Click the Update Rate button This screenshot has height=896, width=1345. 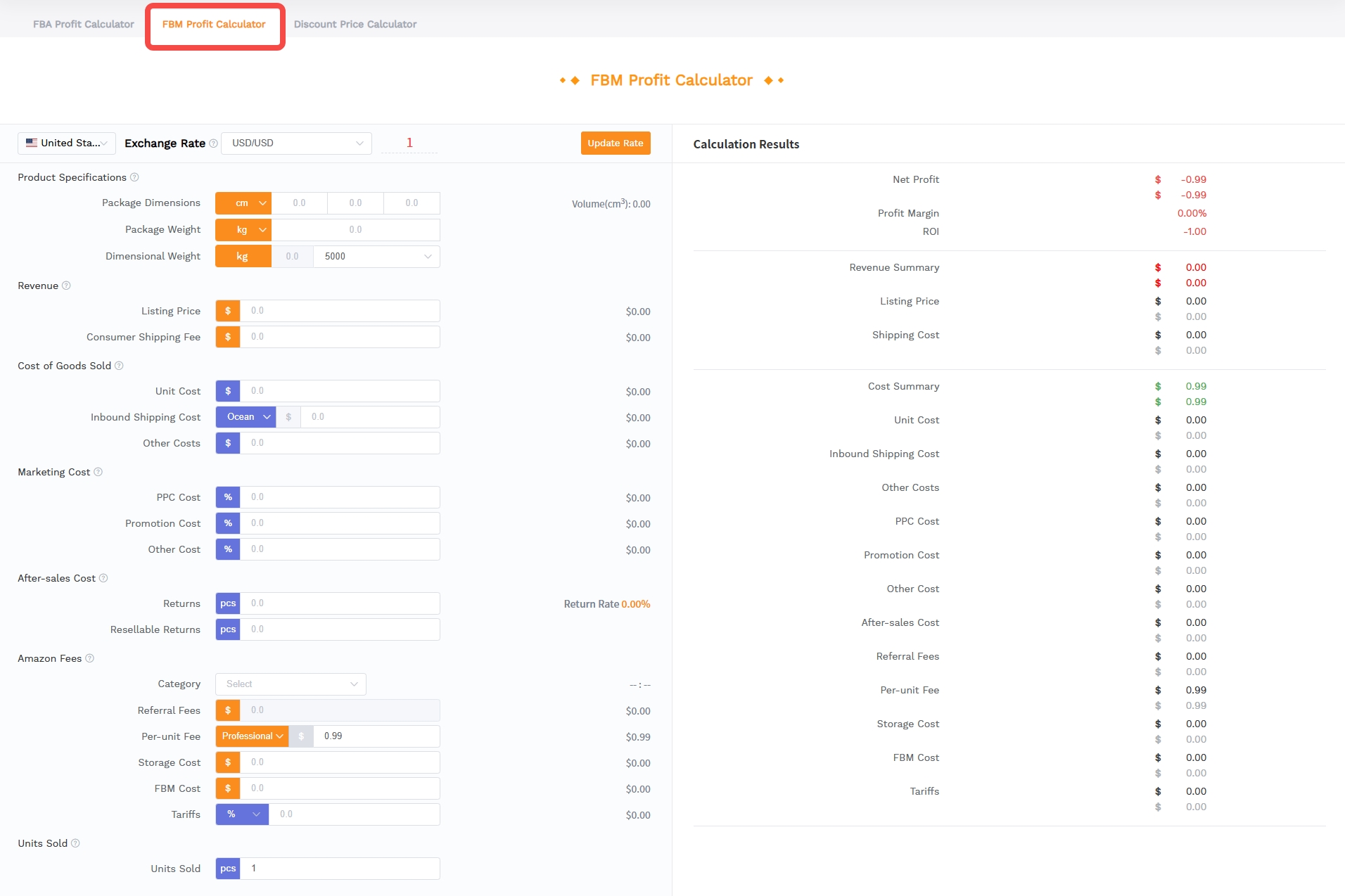[616, 143]
